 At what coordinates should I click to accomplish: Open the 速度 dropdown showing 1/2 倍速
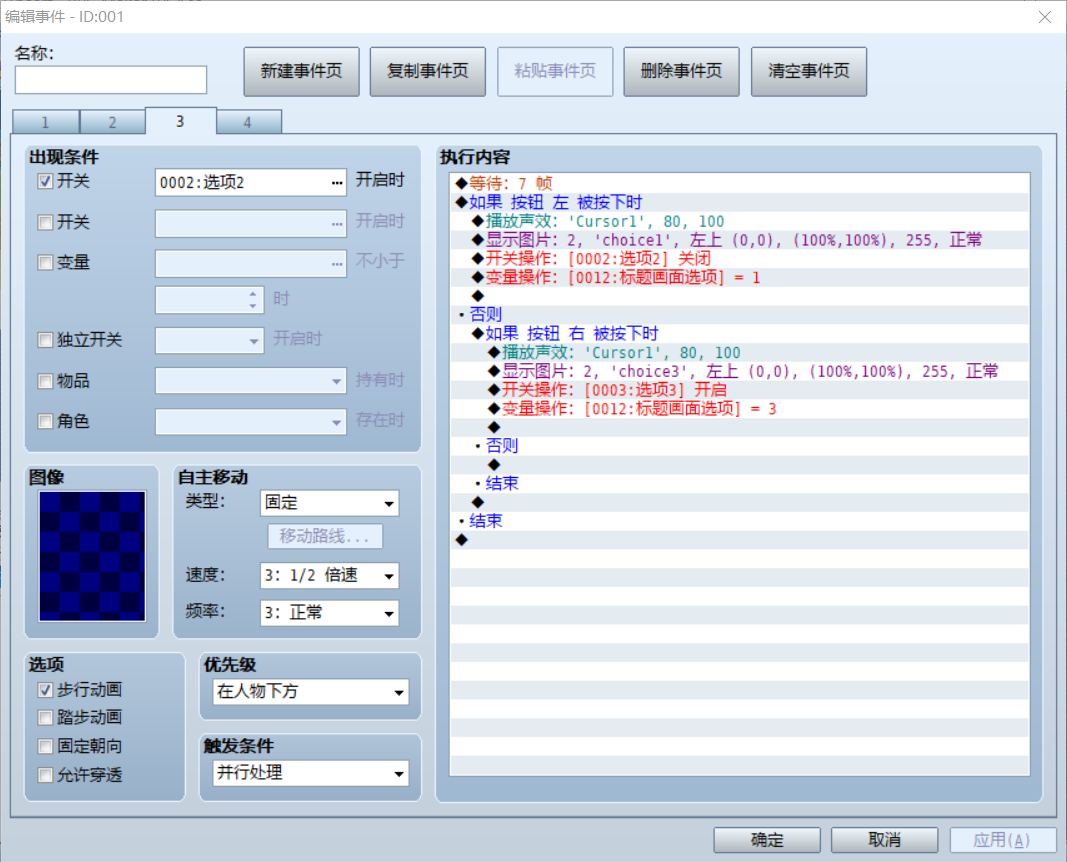pos(329,576)
